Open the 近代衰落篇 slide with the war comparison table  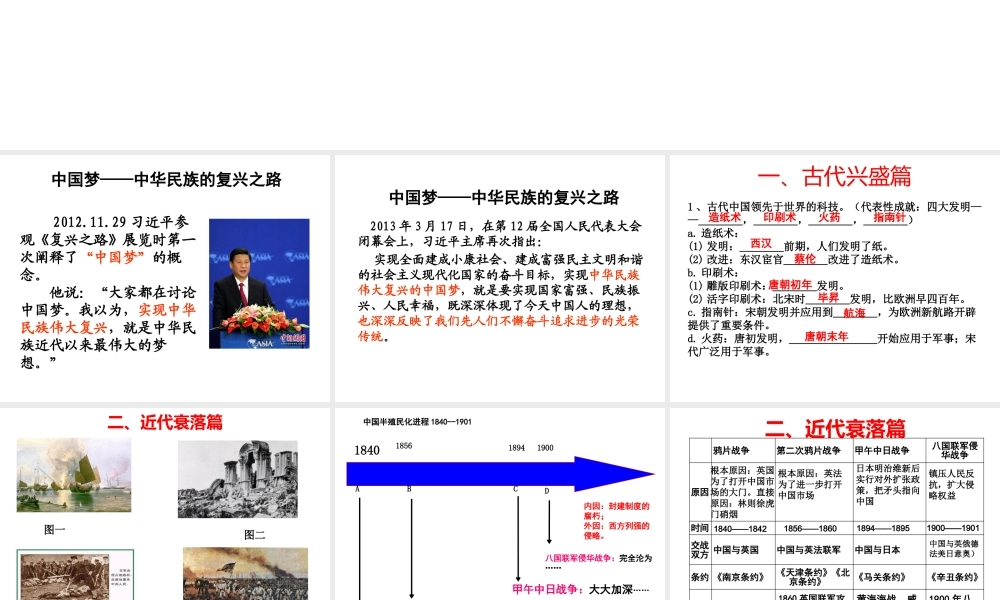(835, 504)
